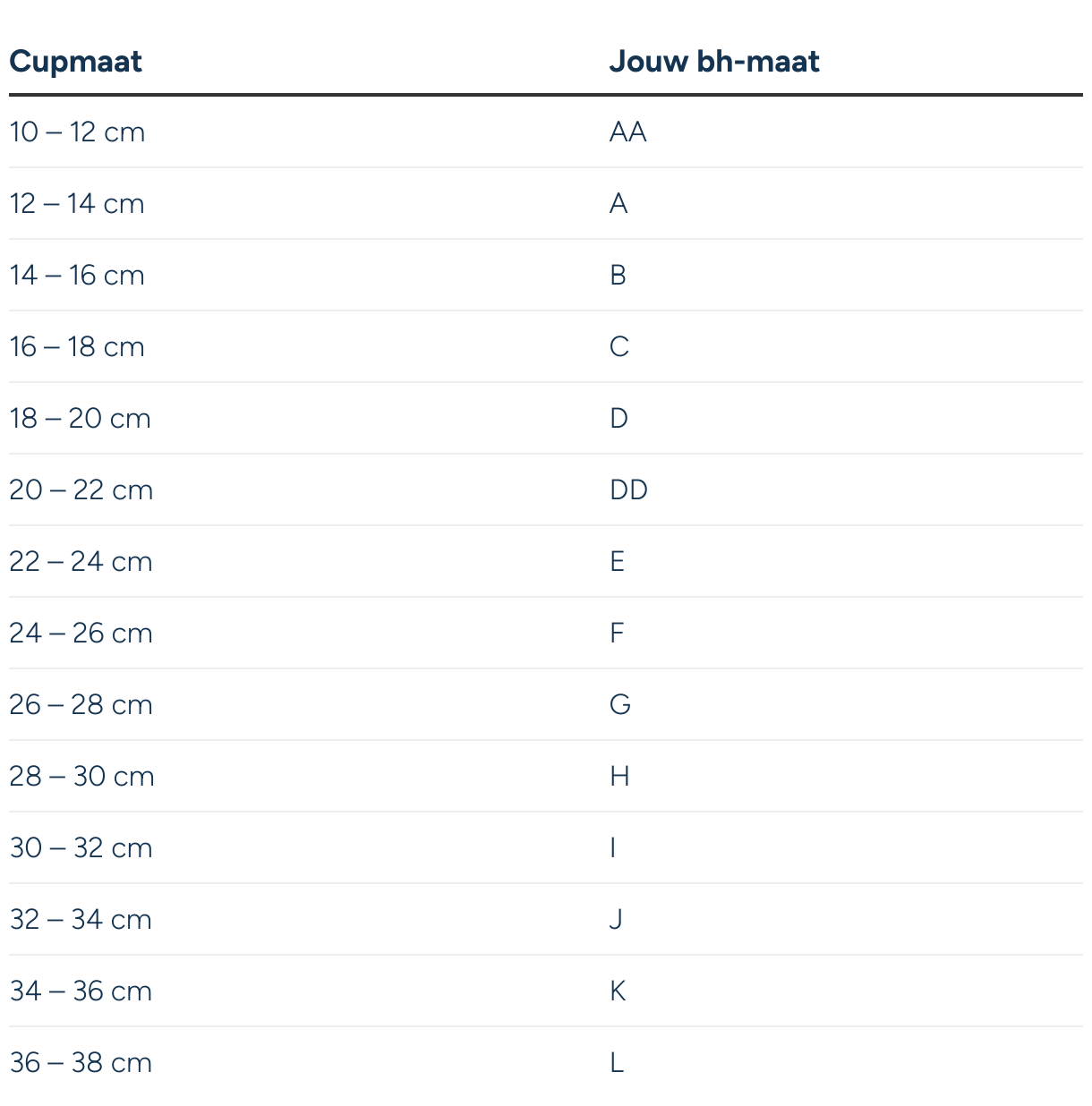Select the 10 – 12 cm row
This screenshot has width=1092, height=1106.
point(546,132)
